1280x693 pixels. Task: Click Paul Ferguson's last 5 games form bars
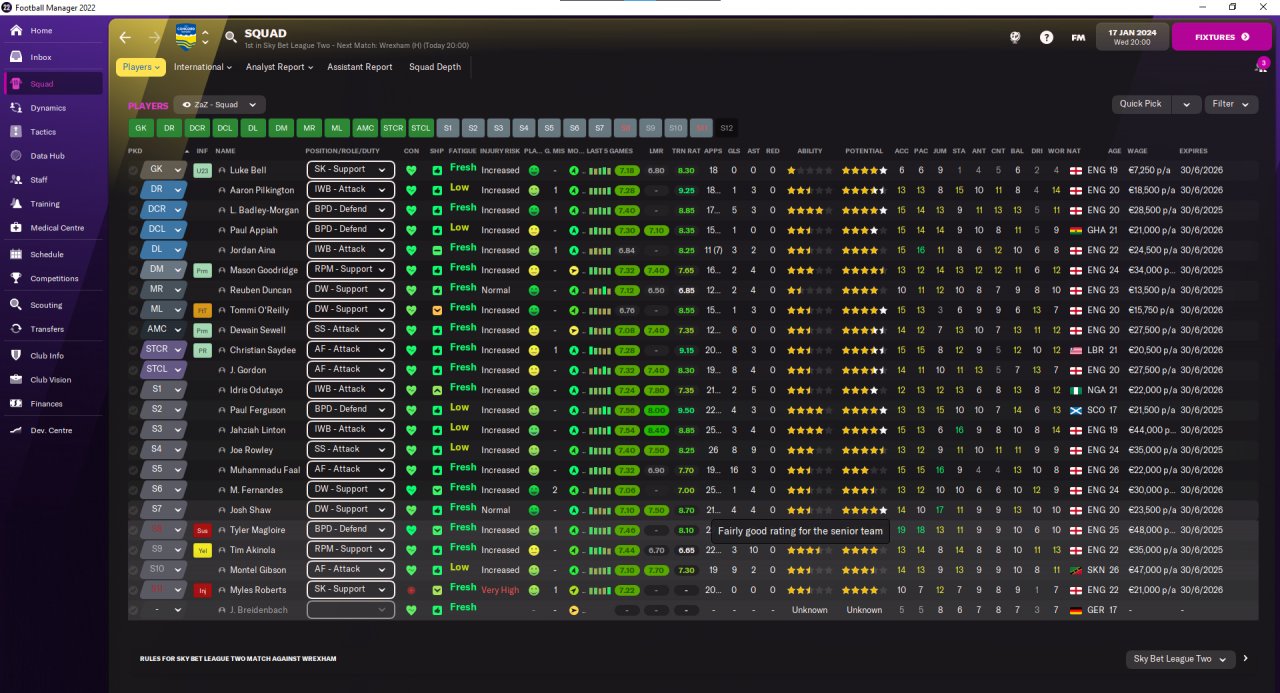pyautogui.click(x=600, y=410)
